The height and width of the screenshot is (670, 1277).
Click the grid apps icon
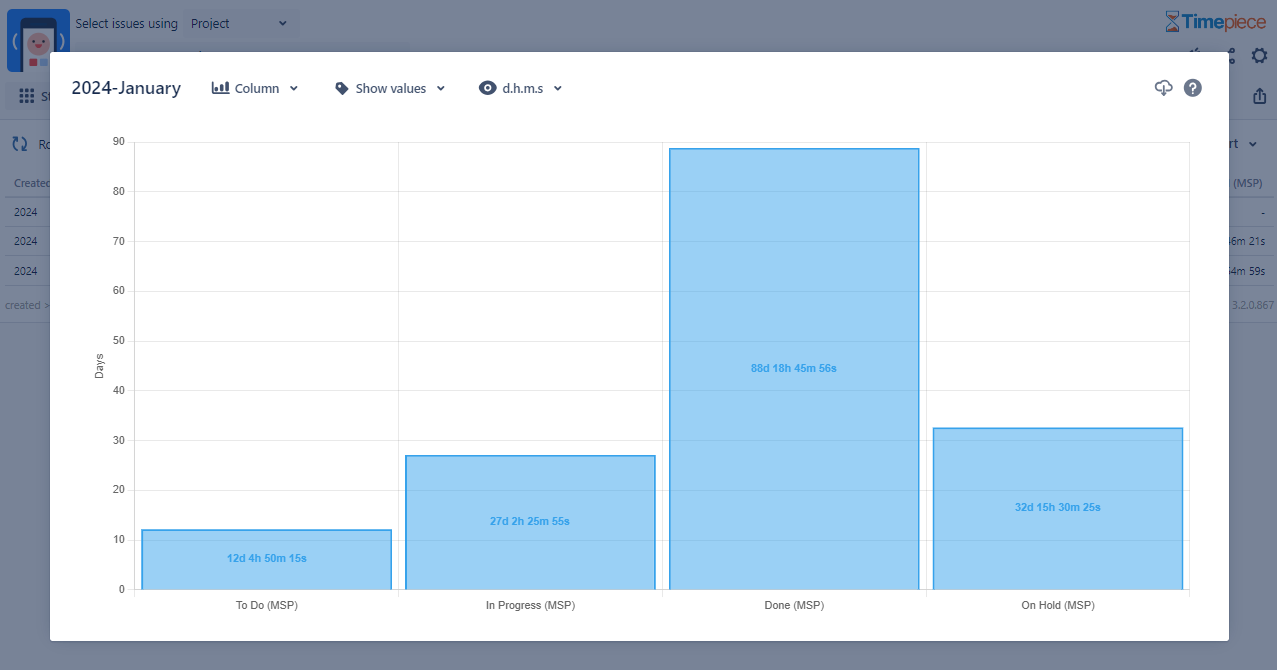coord(27,97)
